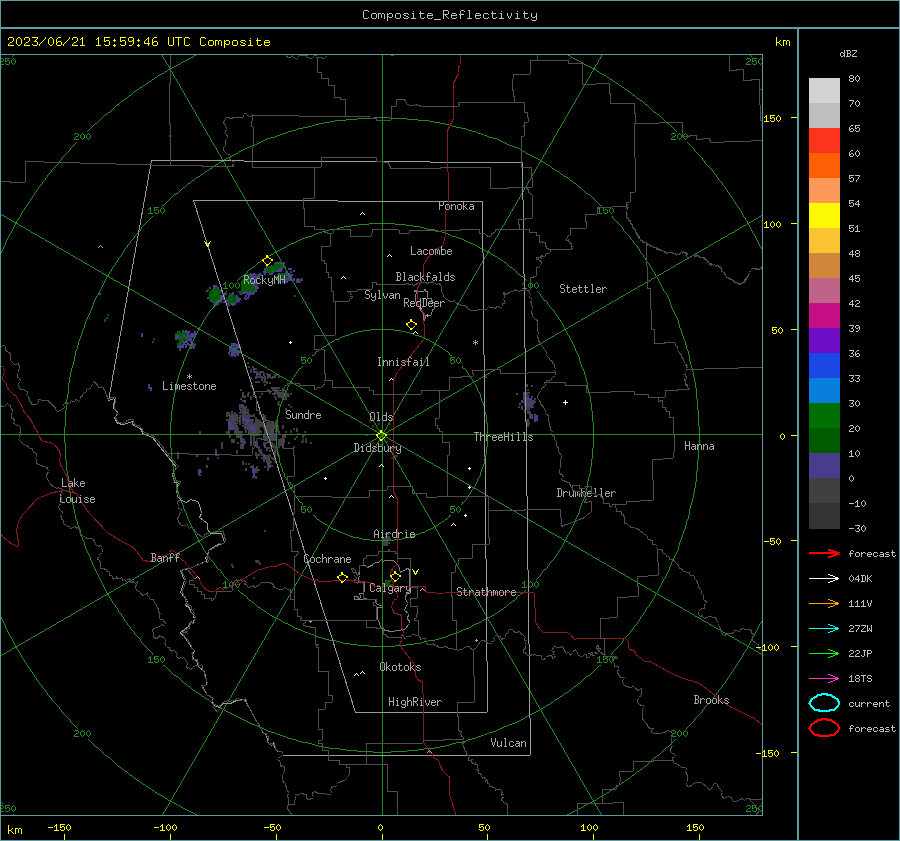Click the ThreeHills label
The width and height of the screenshot is (900, 841).
tap(503, 437)
